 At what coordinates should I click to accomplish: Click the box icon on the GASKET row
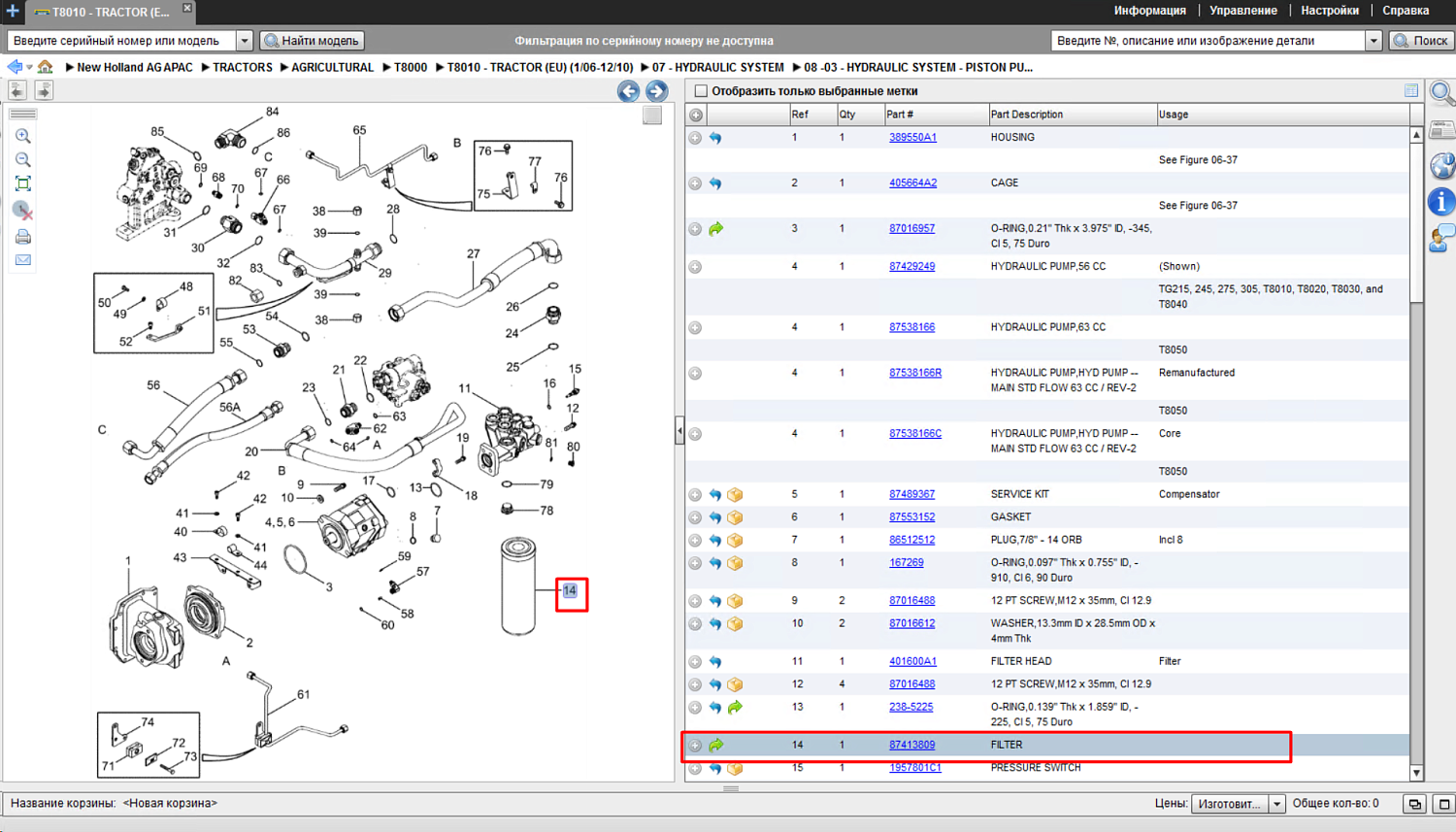pos(735,517)
